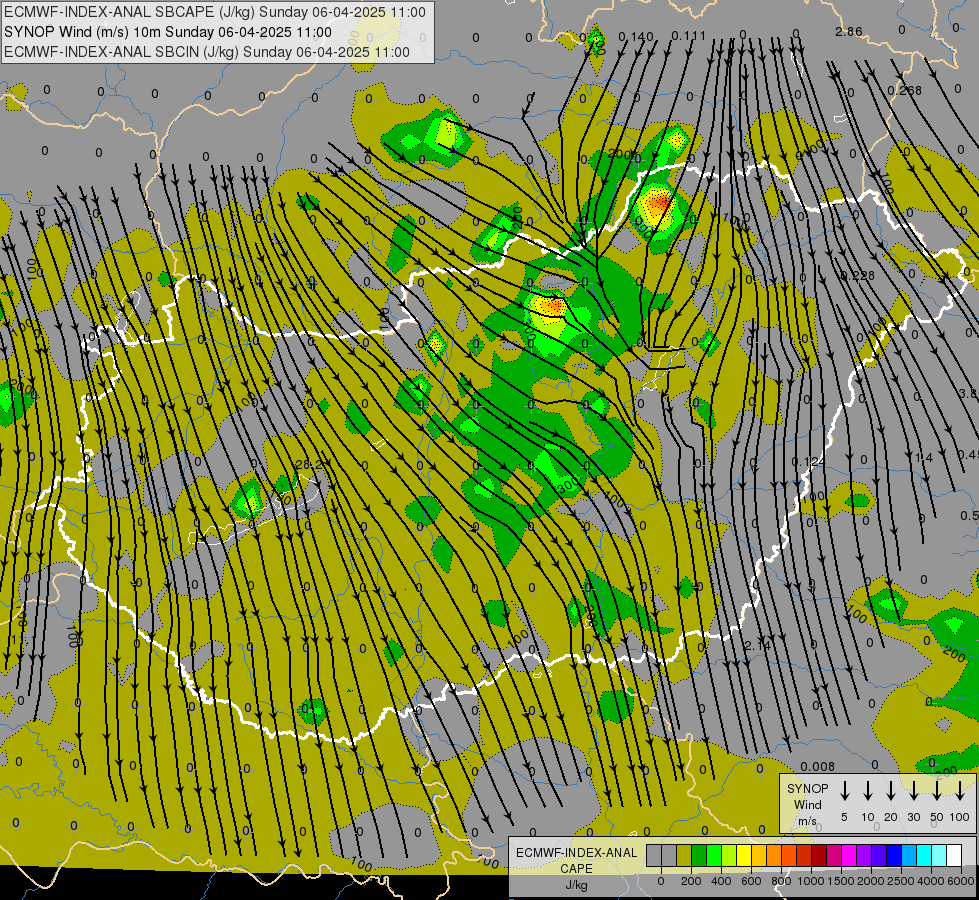The width and height of the screenshot is (979, 900).
Task: Click the SBCIN title line in the header
Action: tap(207, 52)
